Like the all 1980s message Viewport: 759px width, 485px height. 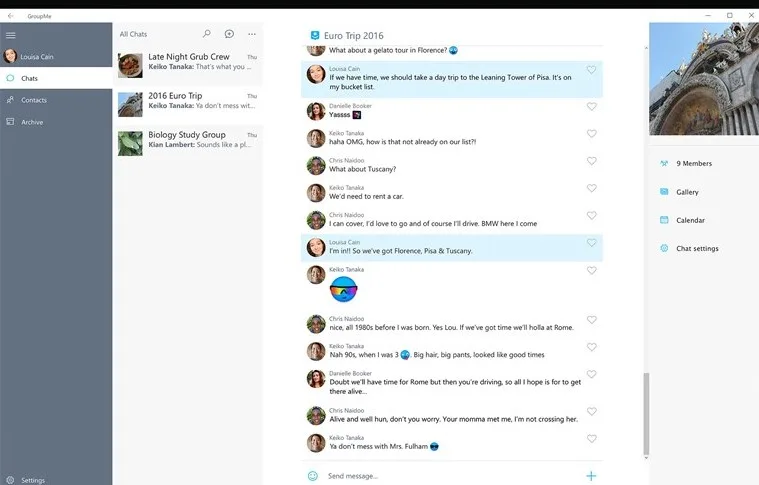coord(592,319)
